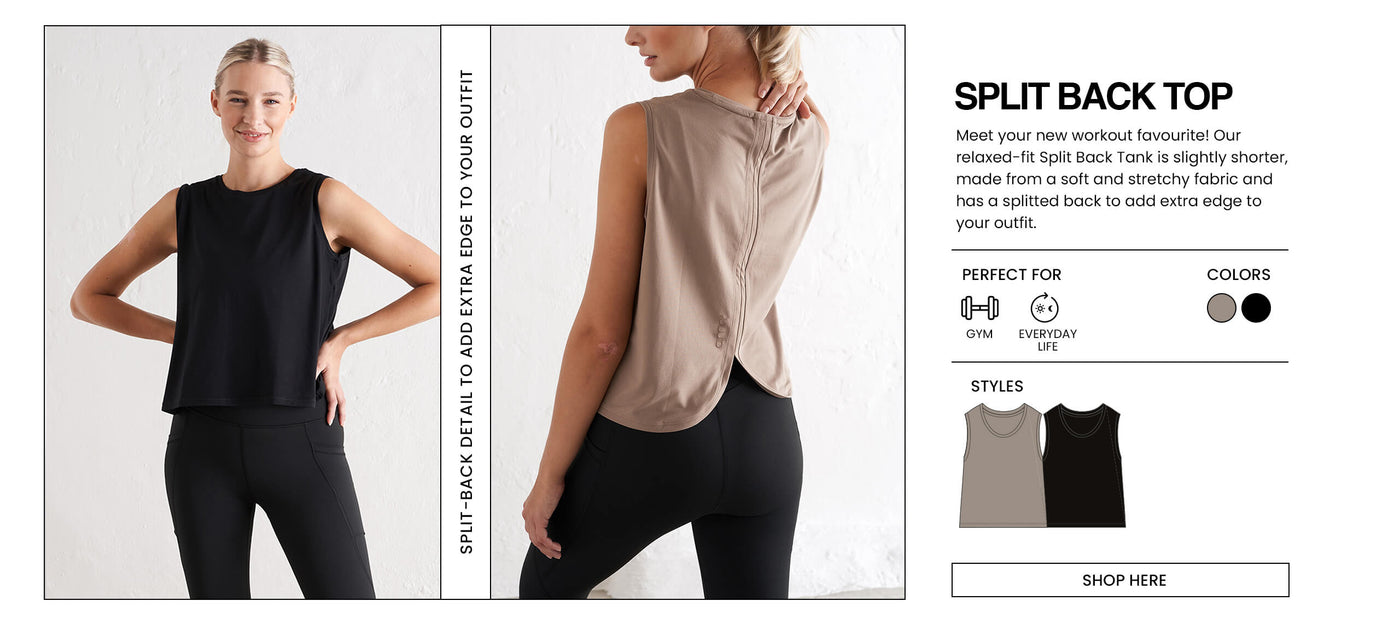Click the PERFECT FOR section label

coord(1011,274)
